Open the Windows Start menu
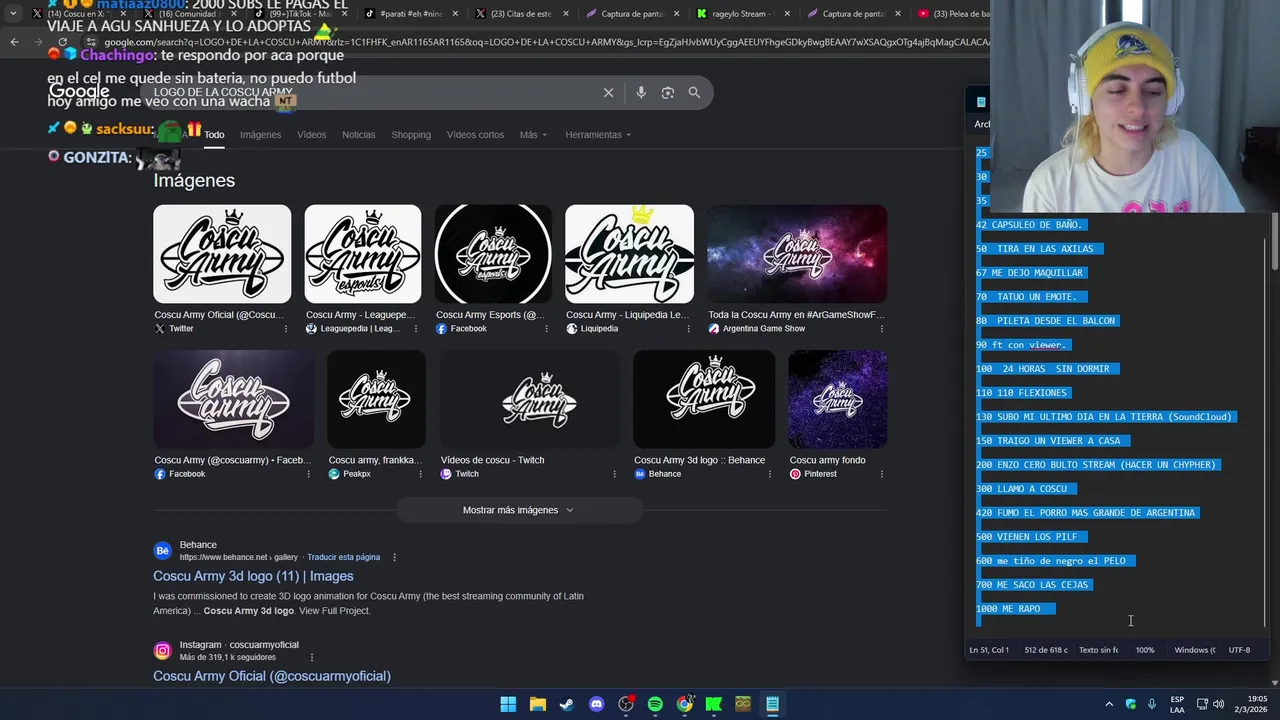This screenshot has height=720, width=1280. 508,704
